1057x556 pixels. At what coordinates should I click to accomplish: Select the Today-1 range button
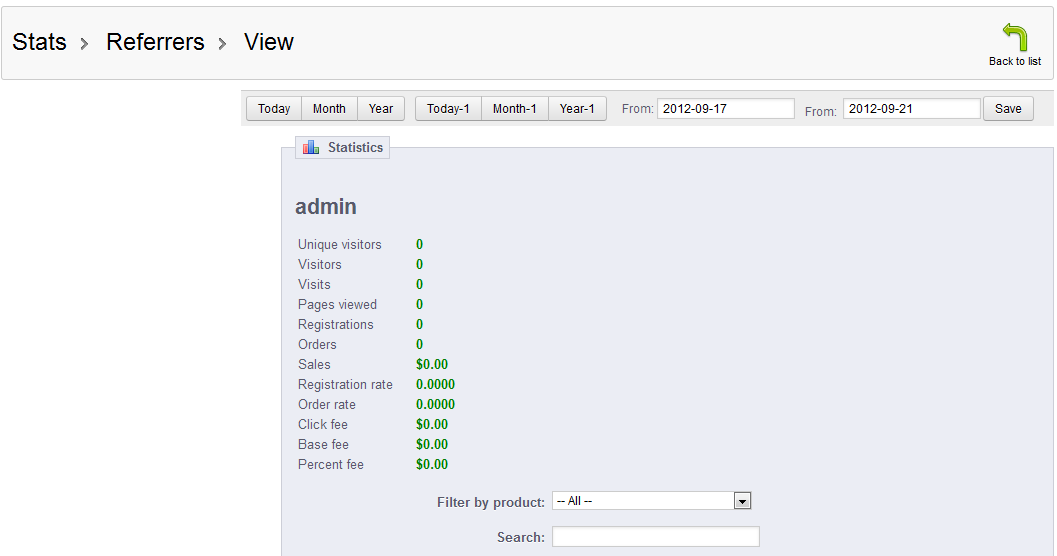[x=448, y=109]
